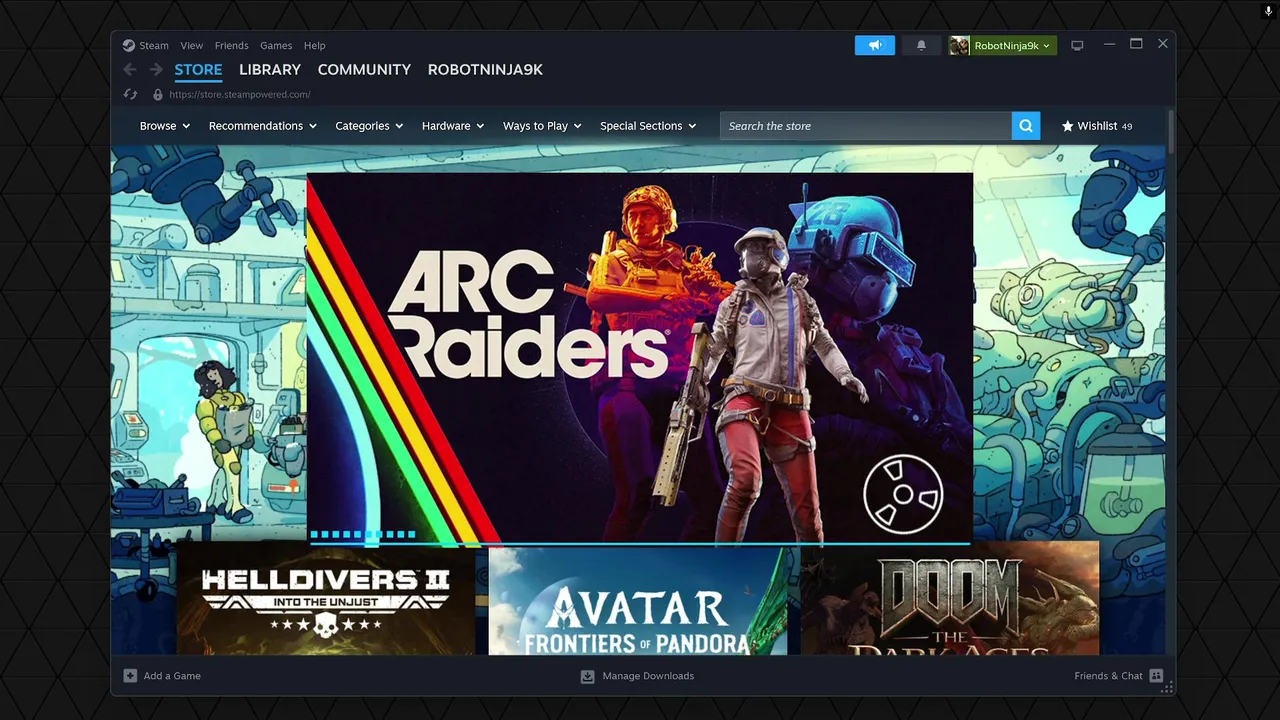Click the Add a Game label
The image size is (1280, 720).
coord(172,676)
